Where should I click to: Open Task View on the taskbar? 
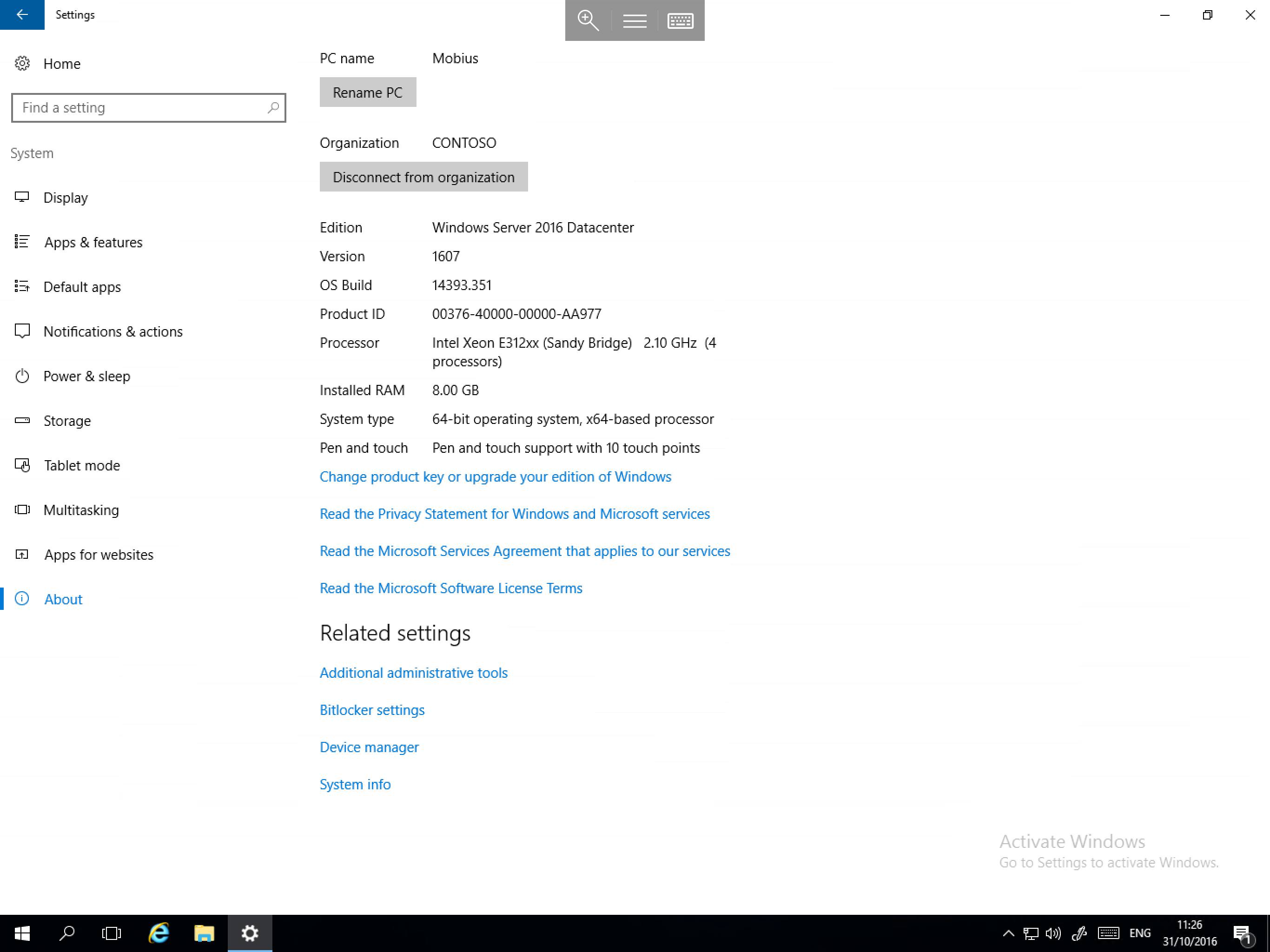point(112,933)
